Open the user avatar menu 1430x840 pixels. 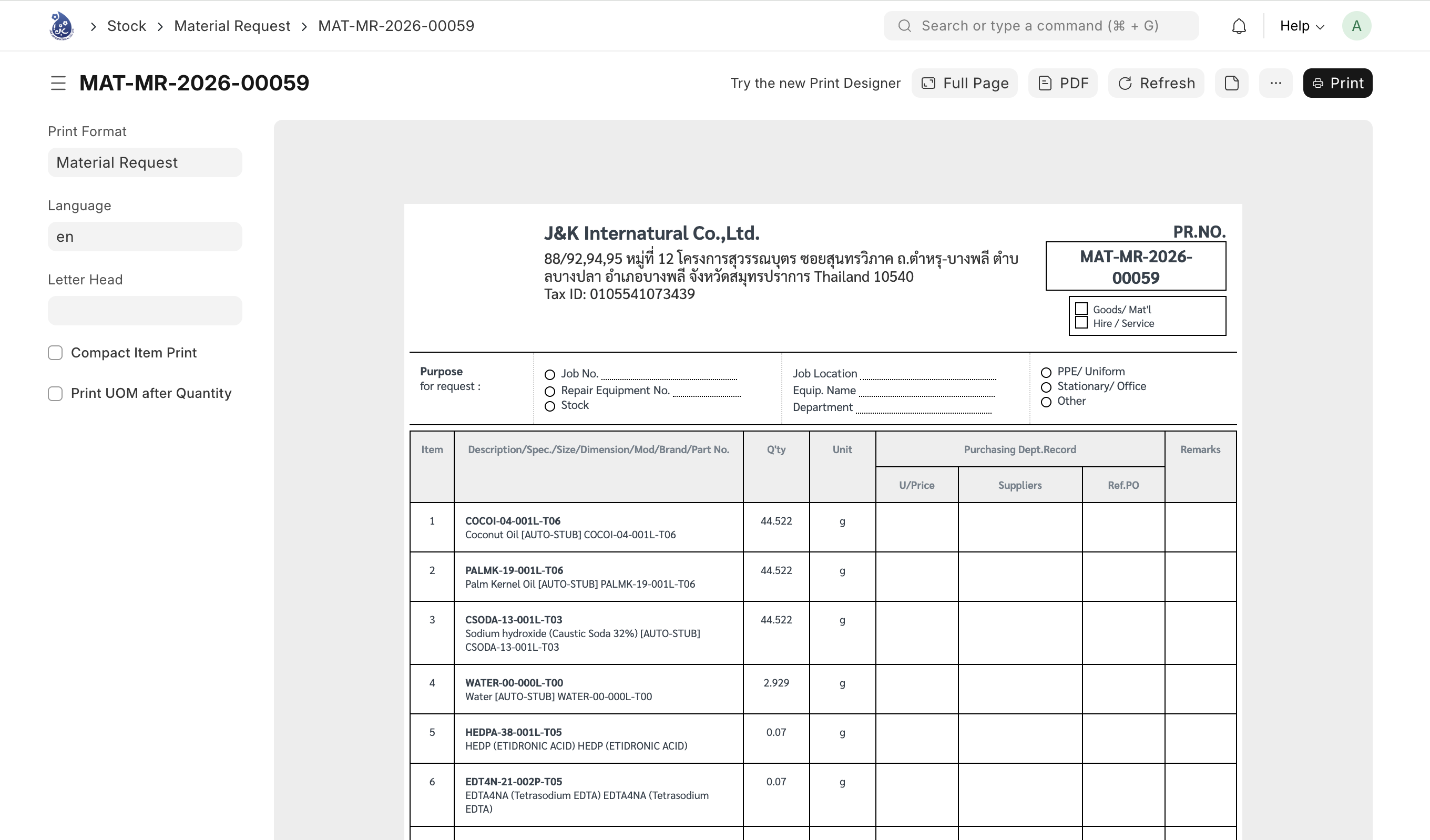[1356, 26]
